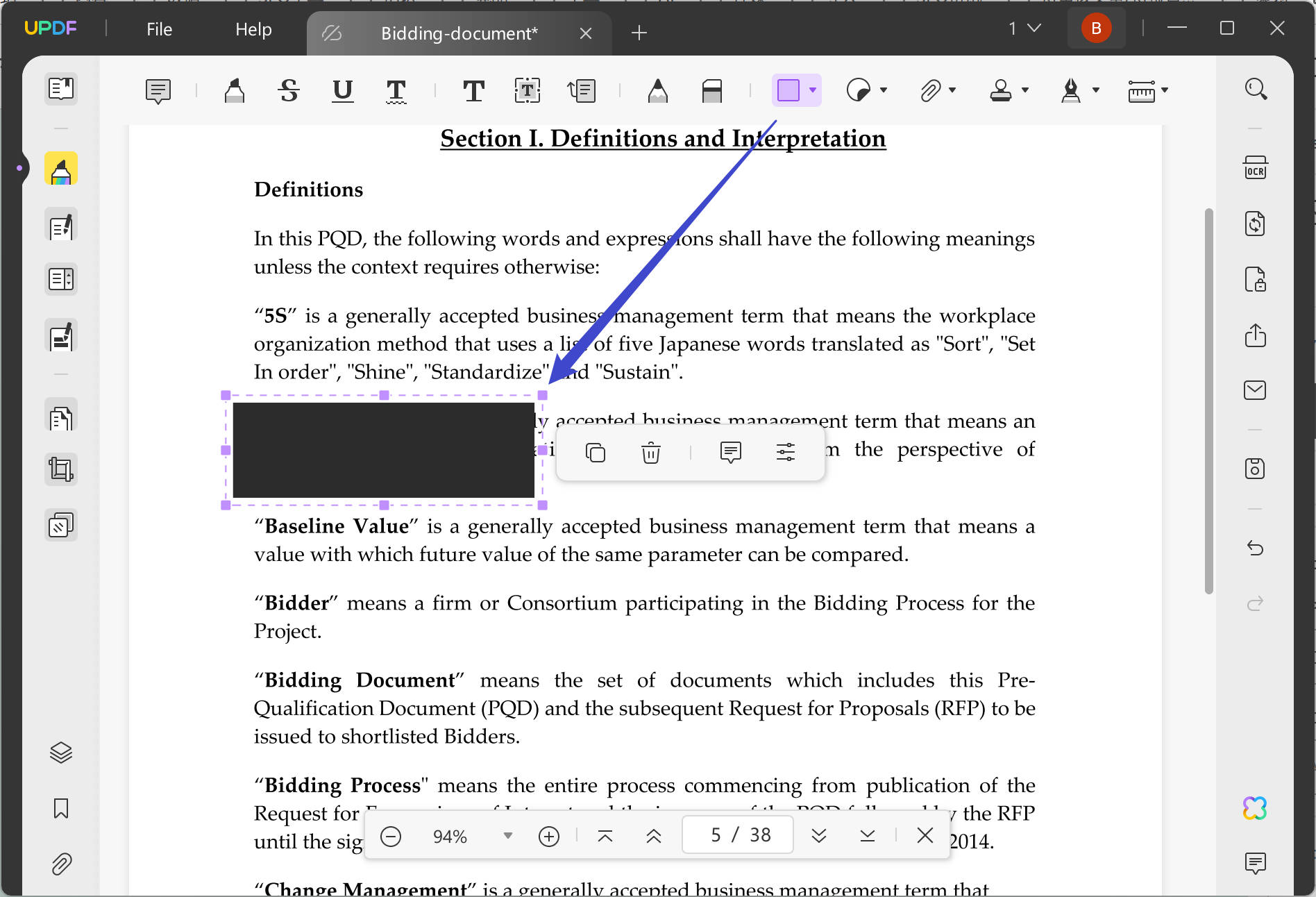The image size is (1316, 897).
Task: Expand the zoom percentage dropdown
Action: [x=509, y=835]
